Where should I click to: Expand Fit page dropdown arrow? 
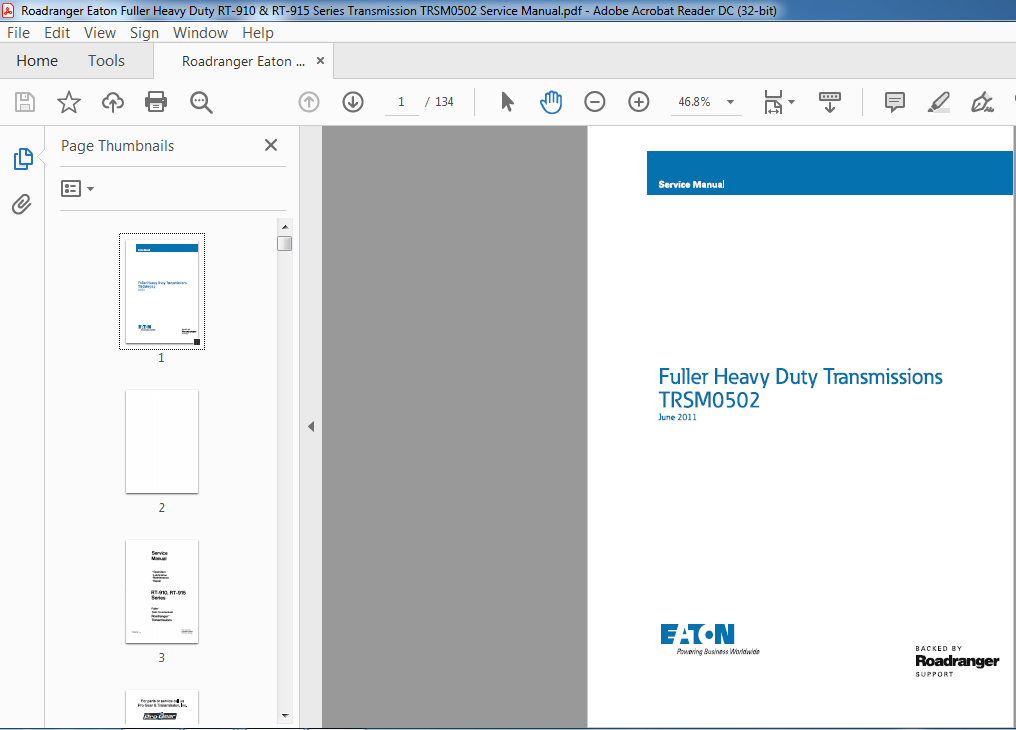click(791, 102)
